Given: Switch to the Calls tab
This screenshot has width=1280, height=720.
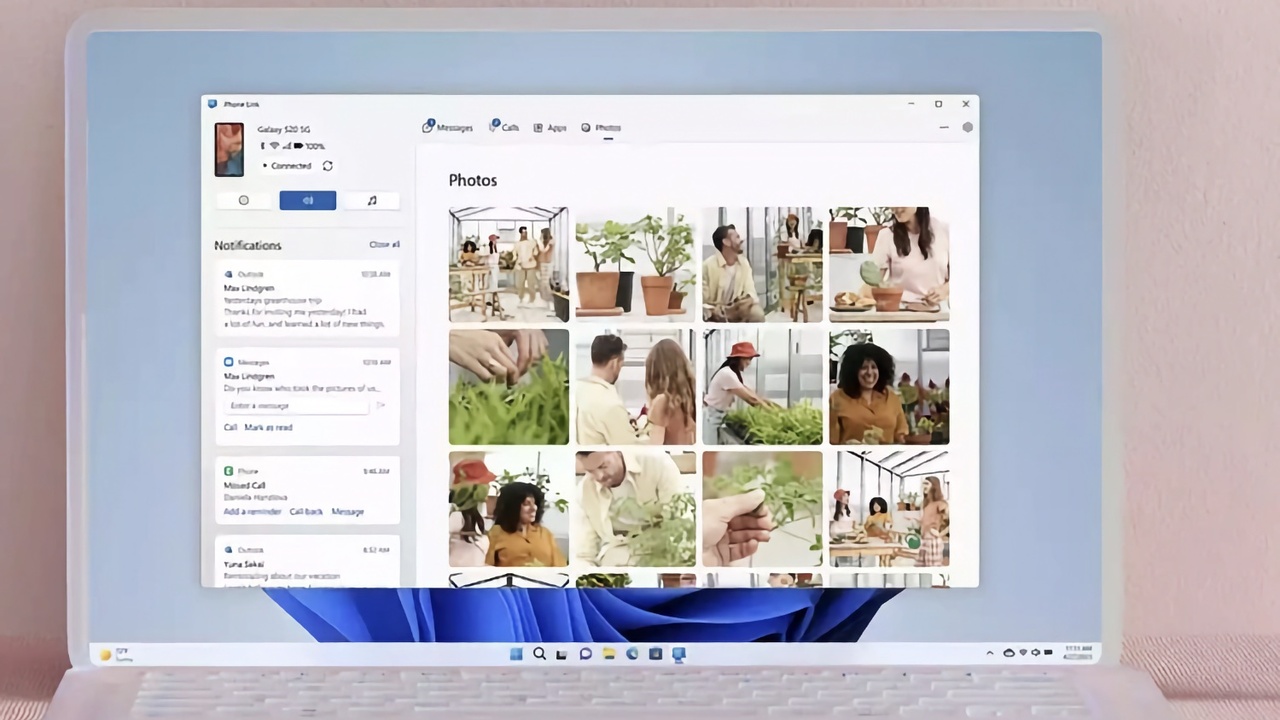Looking at the screenshot, I should (x=504, y=128).
